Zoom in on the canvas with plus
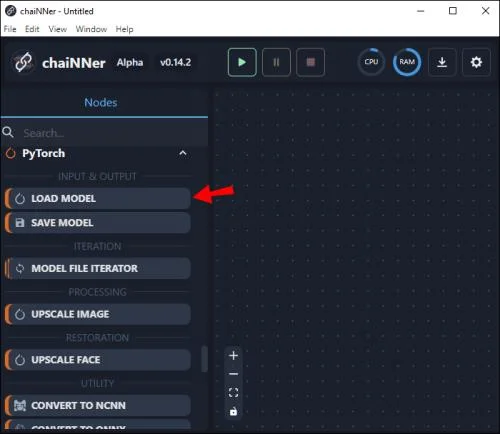 pyautogui.click(x=233, y=356)
